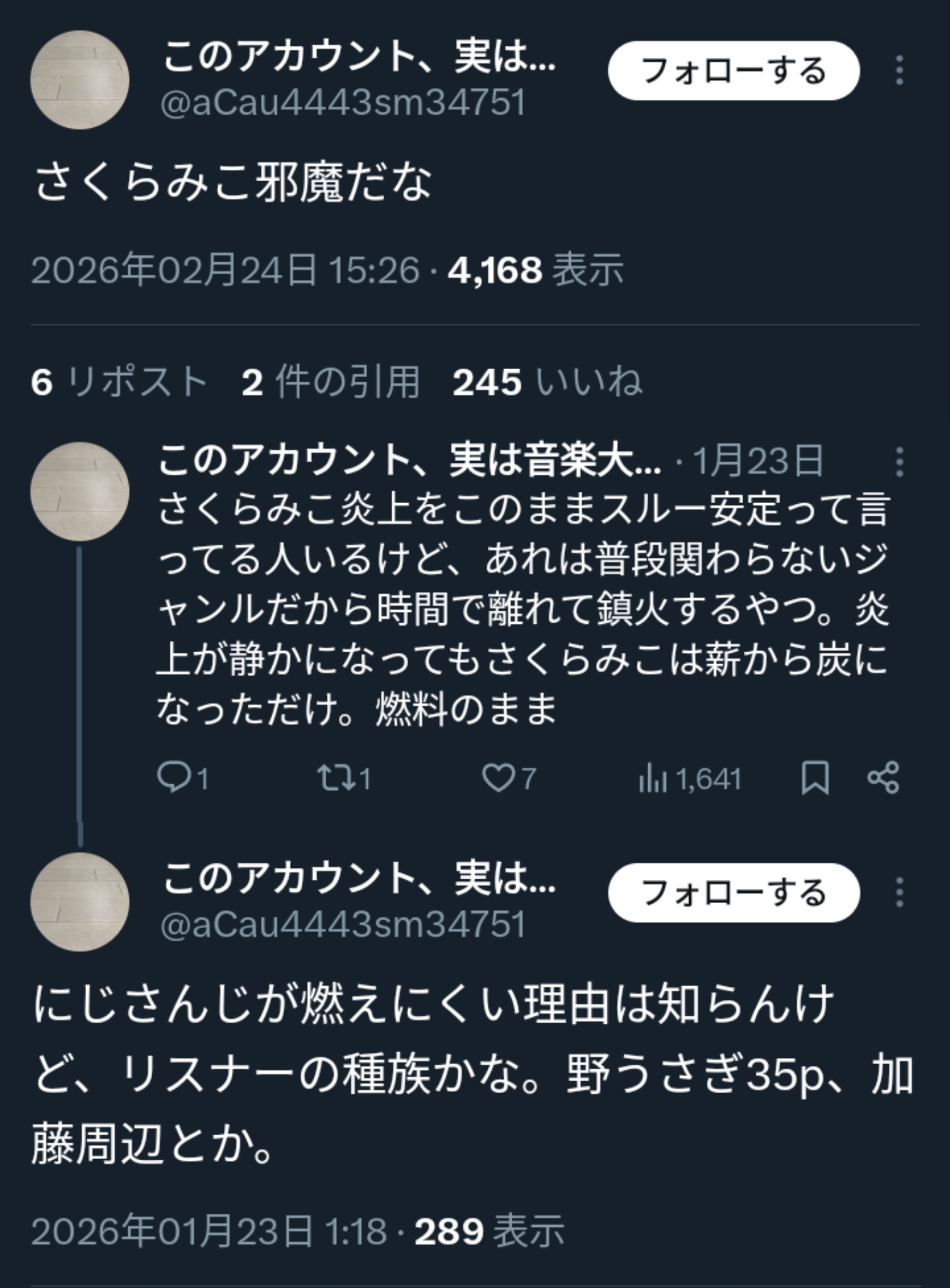Screen dimensions: 950x1288
Task: Click the repost icon on the 1月23日 post
Action: click(334, 779)
